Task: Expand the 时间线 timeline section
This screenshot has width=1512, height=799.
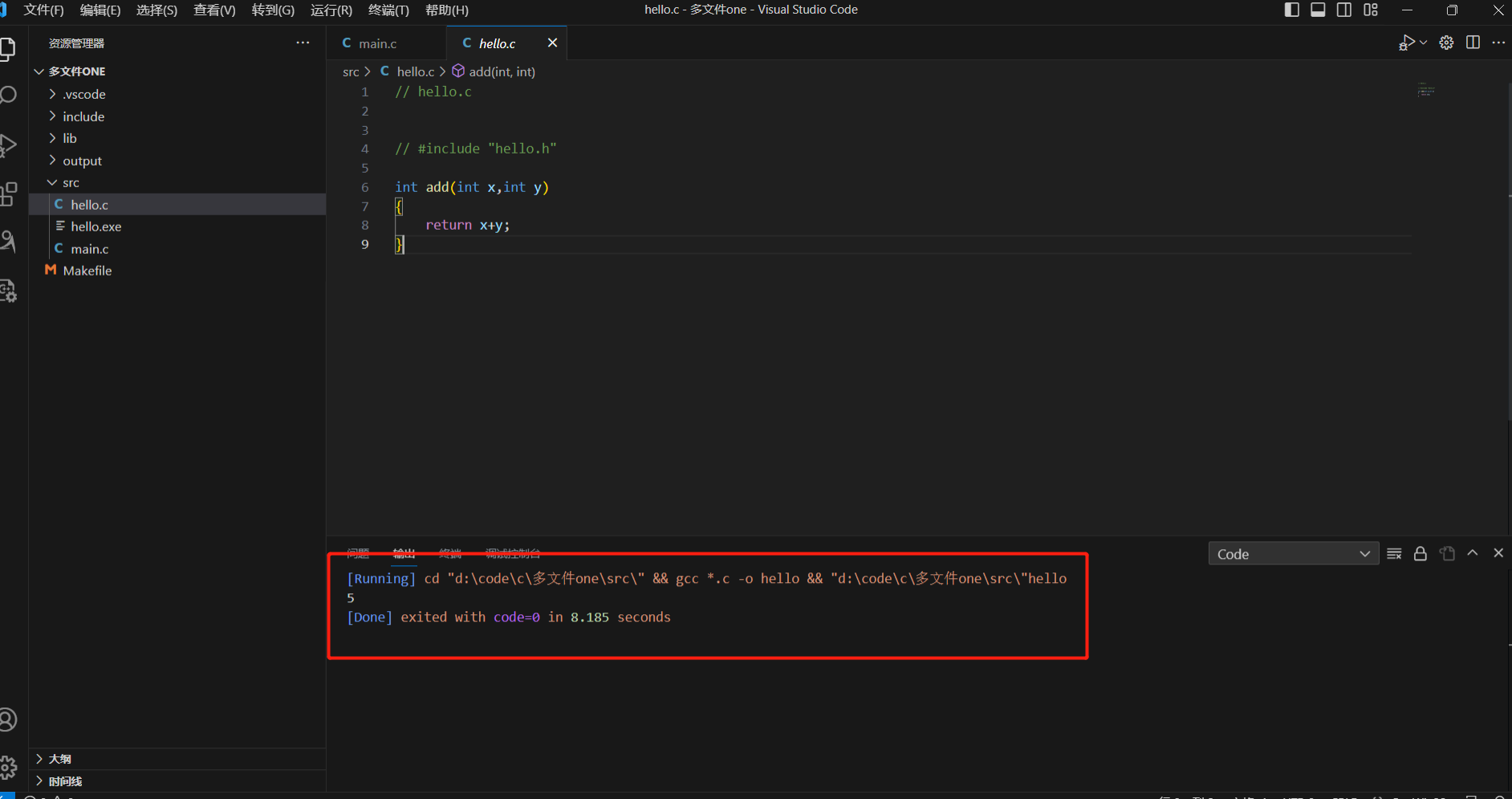Action: pos(177,781)
